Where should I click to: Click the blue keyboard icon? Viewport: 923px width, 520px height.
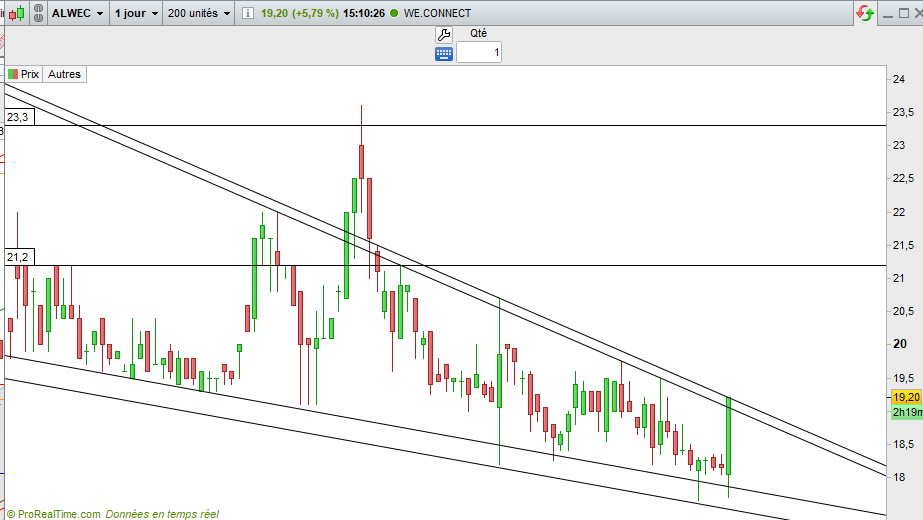[444, 54]
